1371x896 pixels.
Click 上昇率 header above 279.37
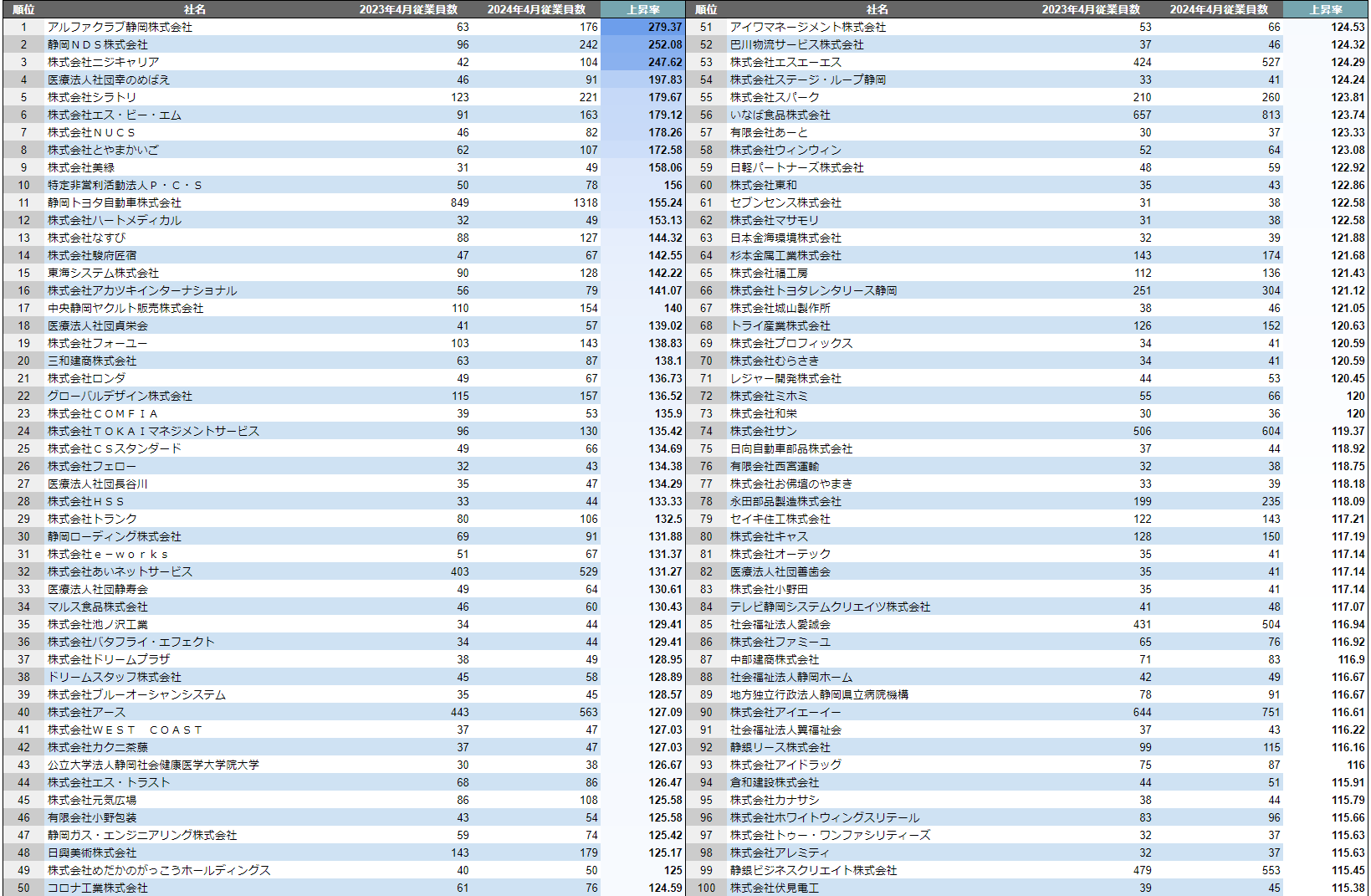coord(643,9)
